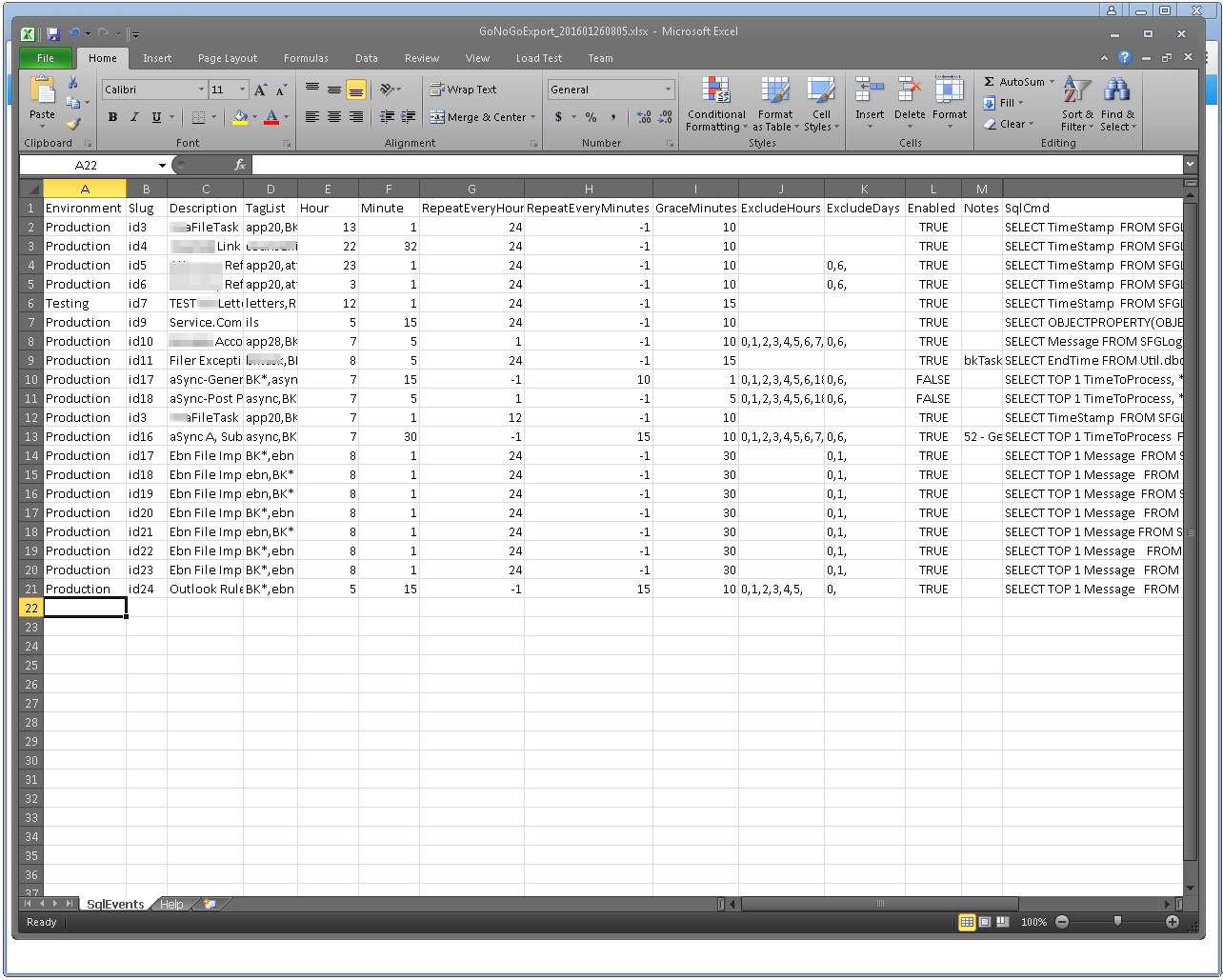Select the SqlCmd header cell

click(x=1092, y=208)
